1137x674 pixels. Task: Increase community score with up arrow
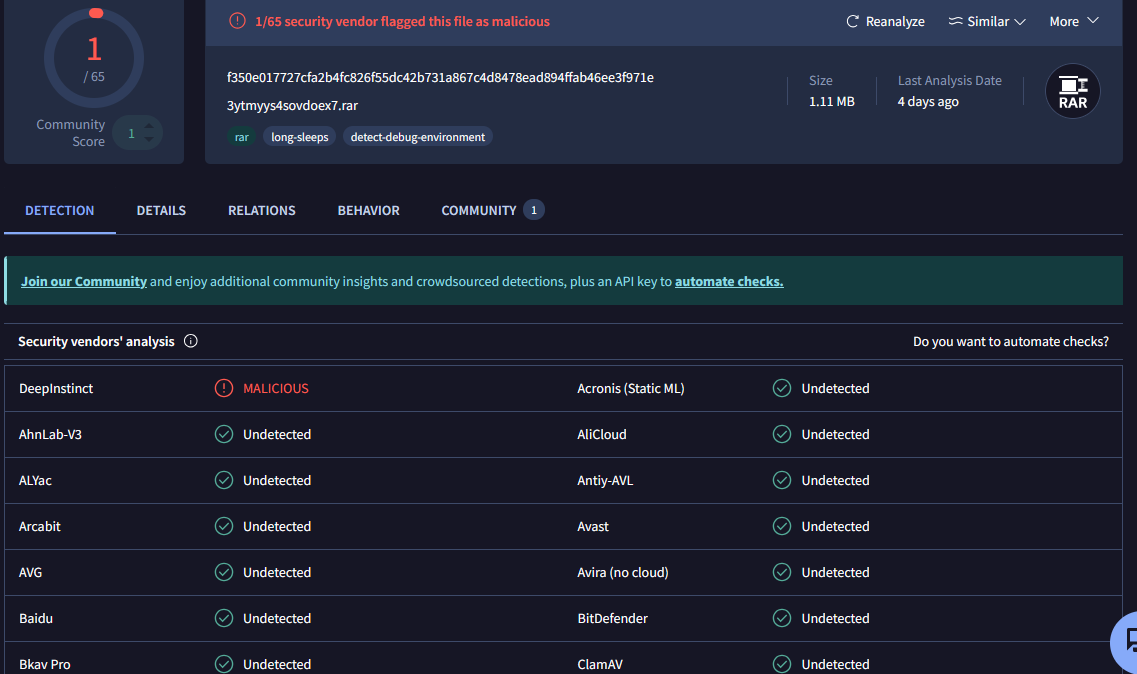click(x=149, y=126)
